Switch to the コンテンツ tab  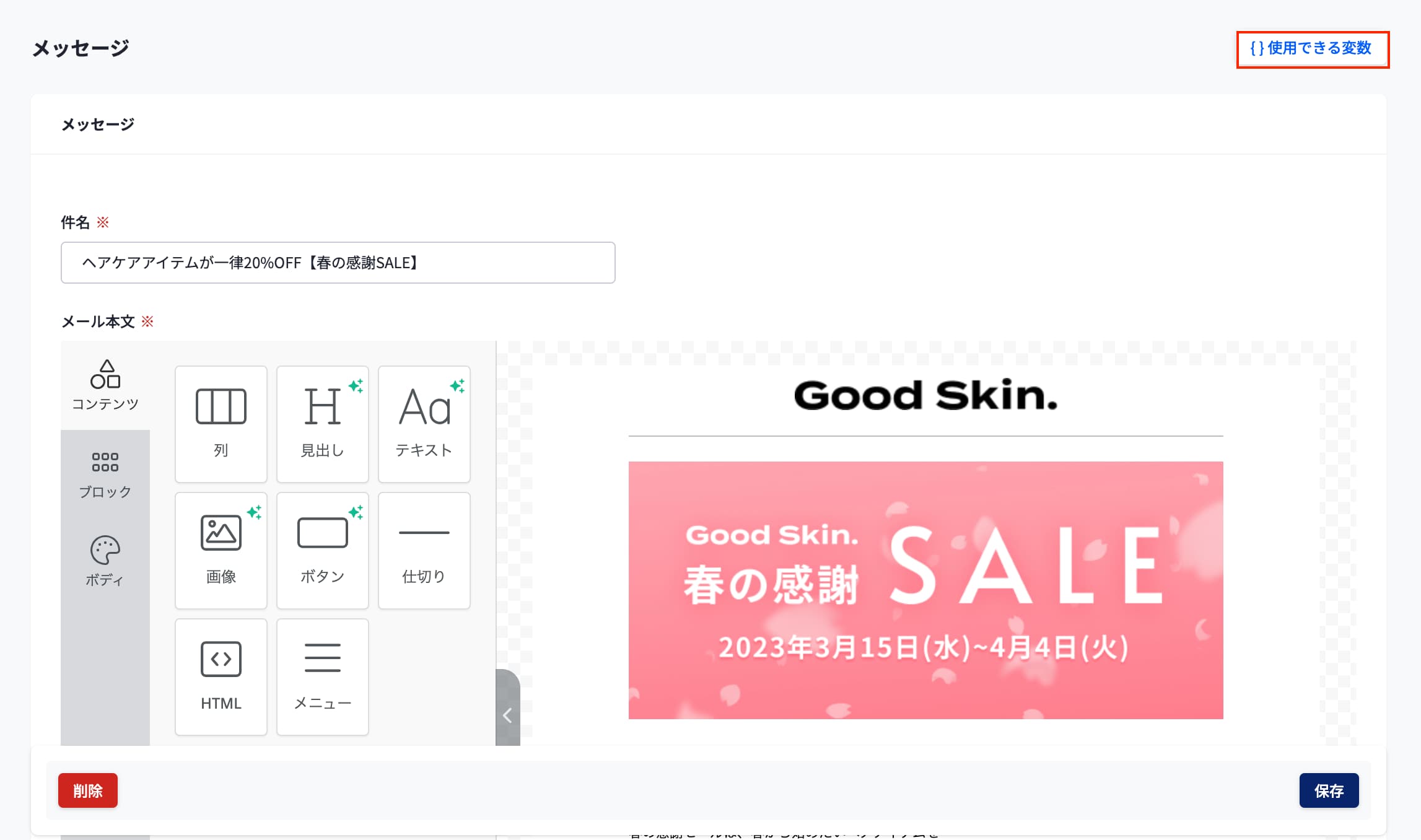click(105, 385)
